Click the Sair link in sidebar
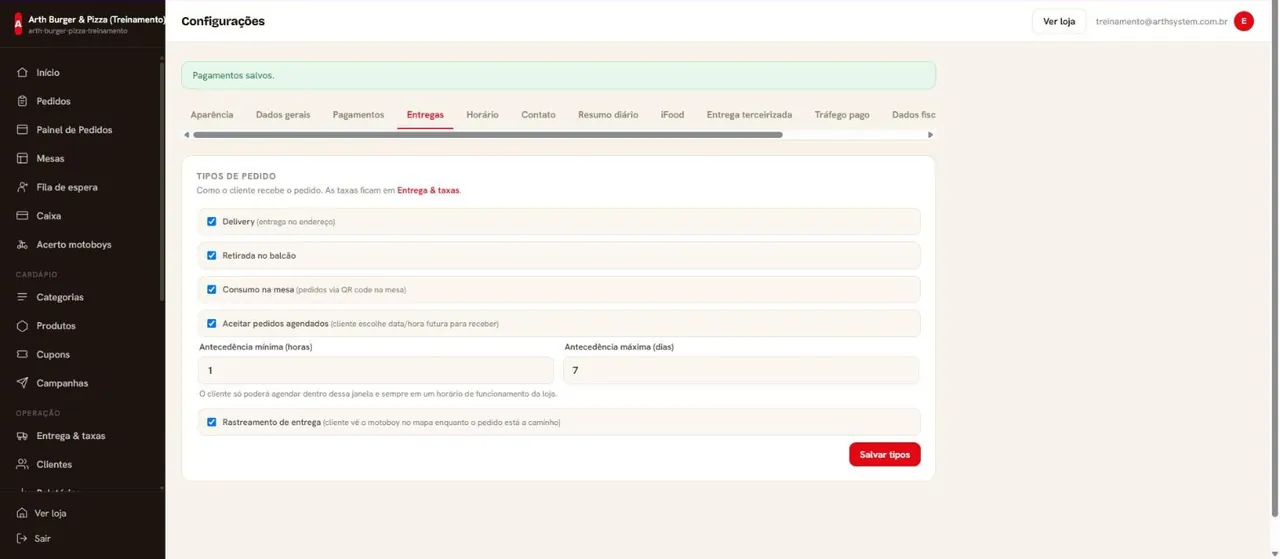Screen dimensions: 1280x559 click(42, 539)
